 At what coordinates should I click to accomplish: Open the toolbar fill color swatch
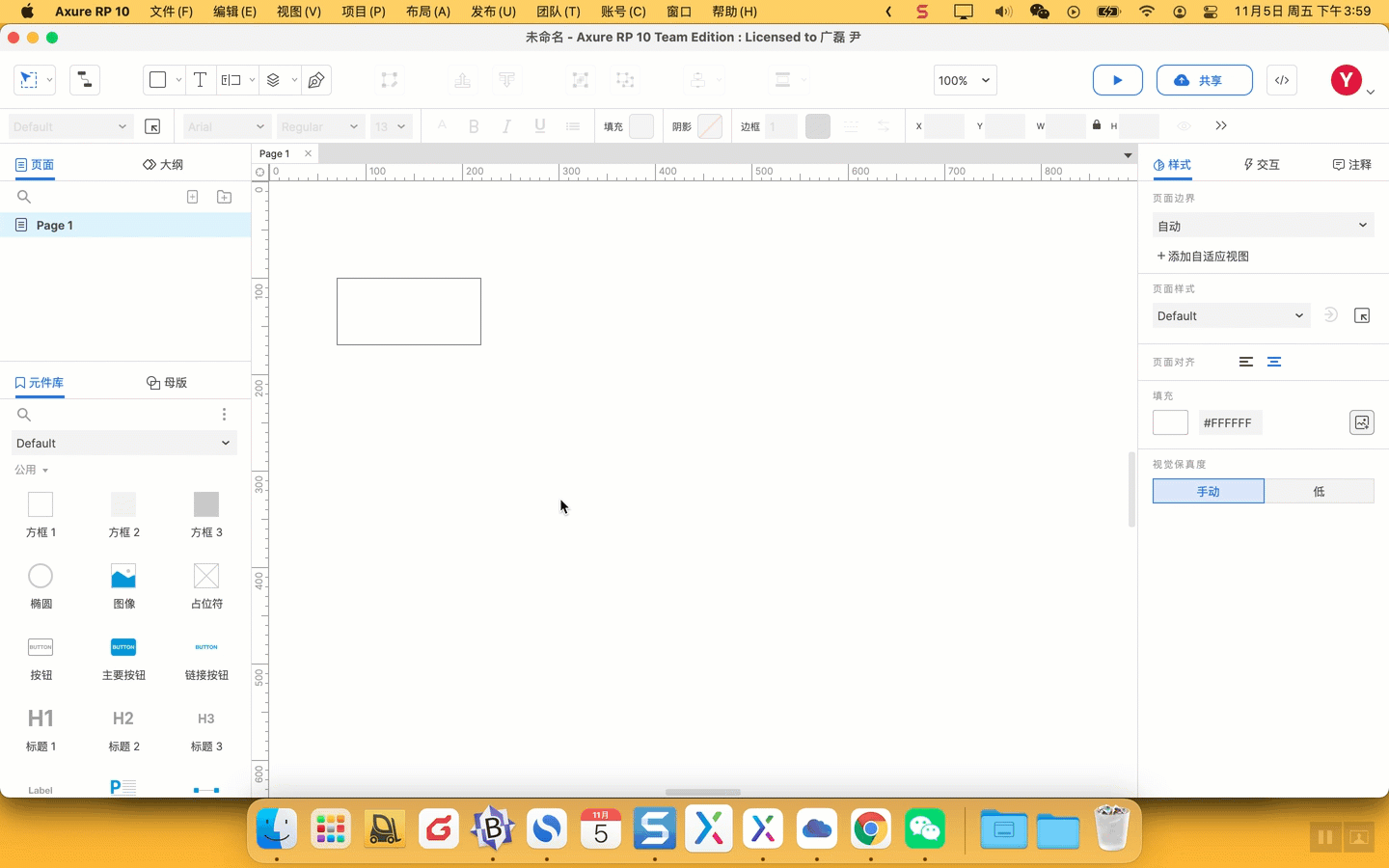pos(641,126)
